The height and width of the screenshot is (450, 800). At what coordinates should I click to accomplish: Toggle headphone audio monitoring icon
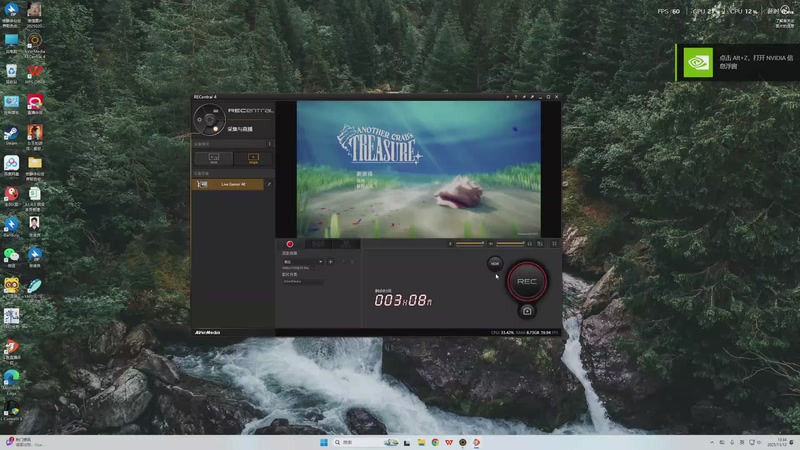[530, 244]
